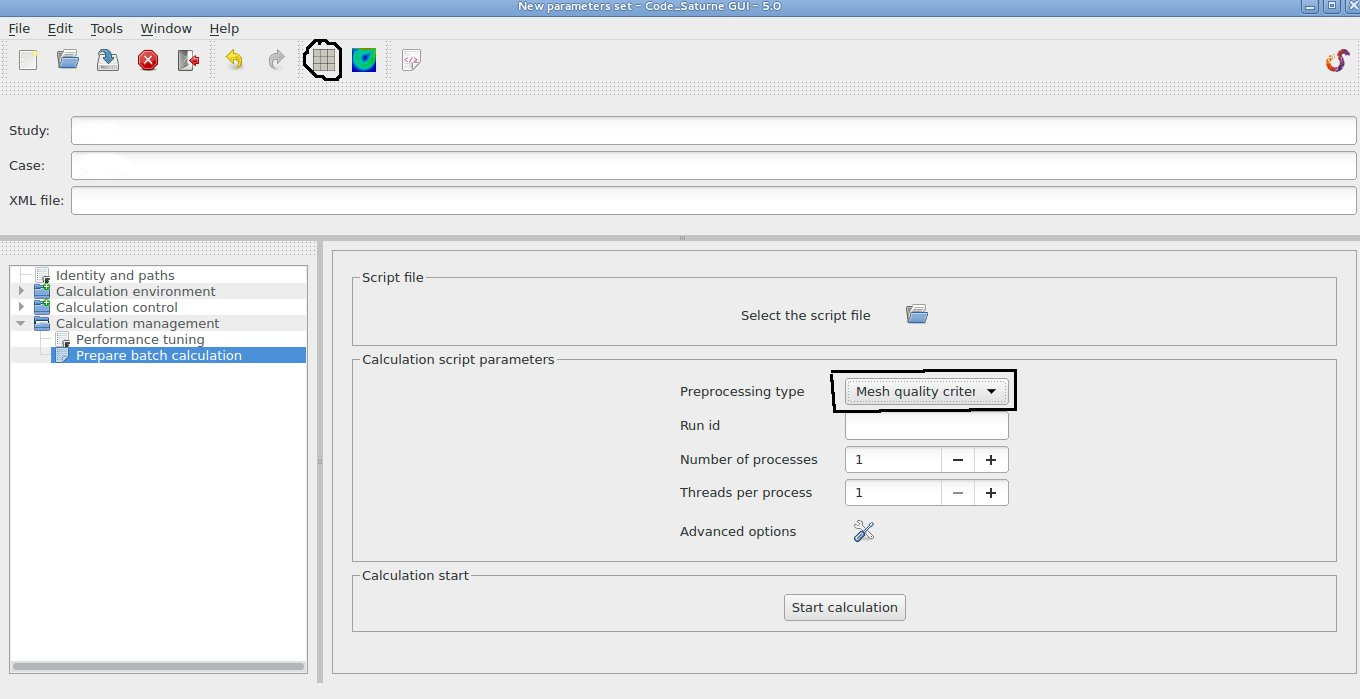Screen dimensions: 1360x699
Task: Click the Run id input field
Action: [926, 426]
